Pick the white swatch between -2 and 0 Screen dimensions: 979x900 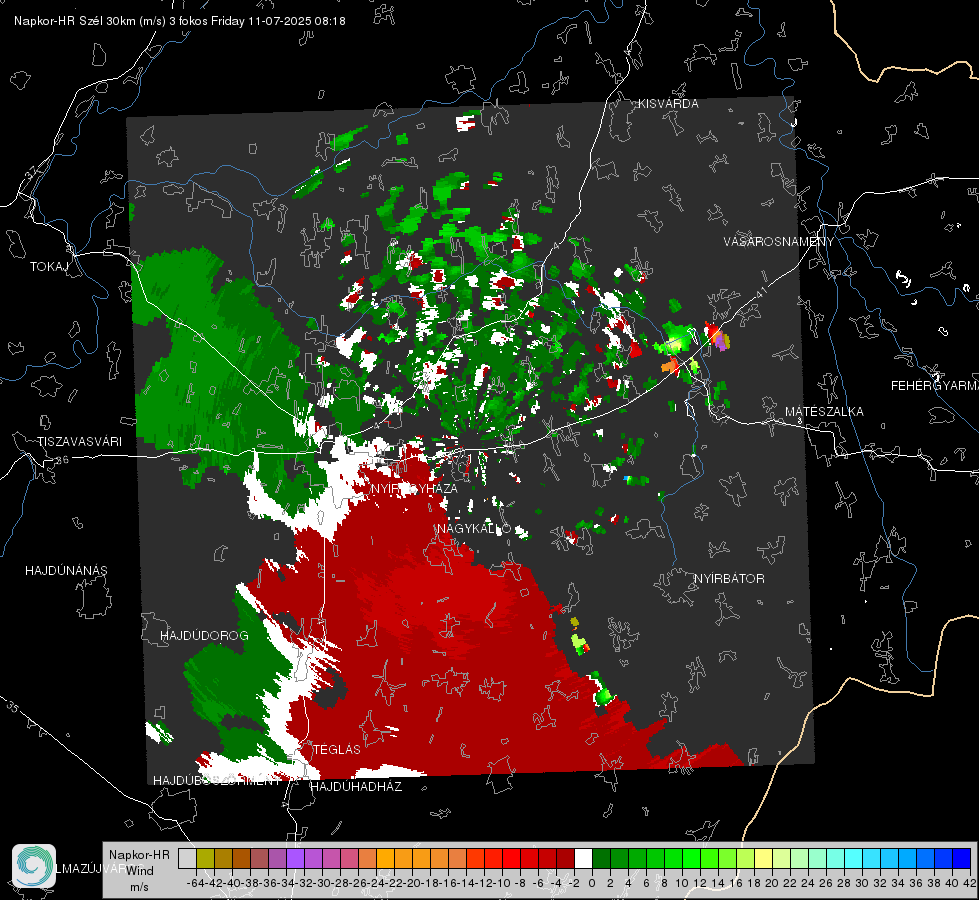pyautogui.click(x=583, y=859)
